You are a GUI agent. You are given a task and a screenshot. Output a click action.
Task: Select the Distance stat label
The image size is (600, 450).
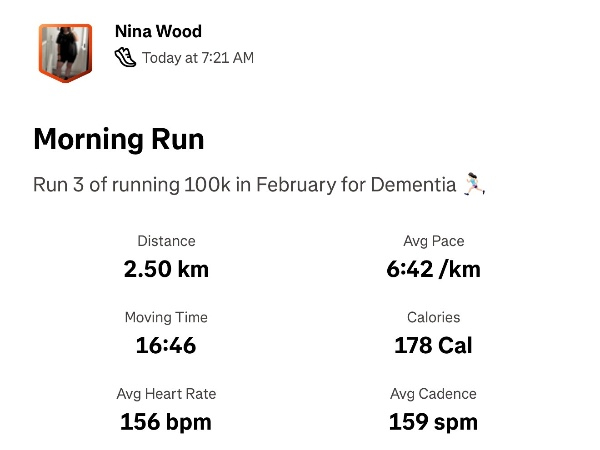(x=166, y=241)
